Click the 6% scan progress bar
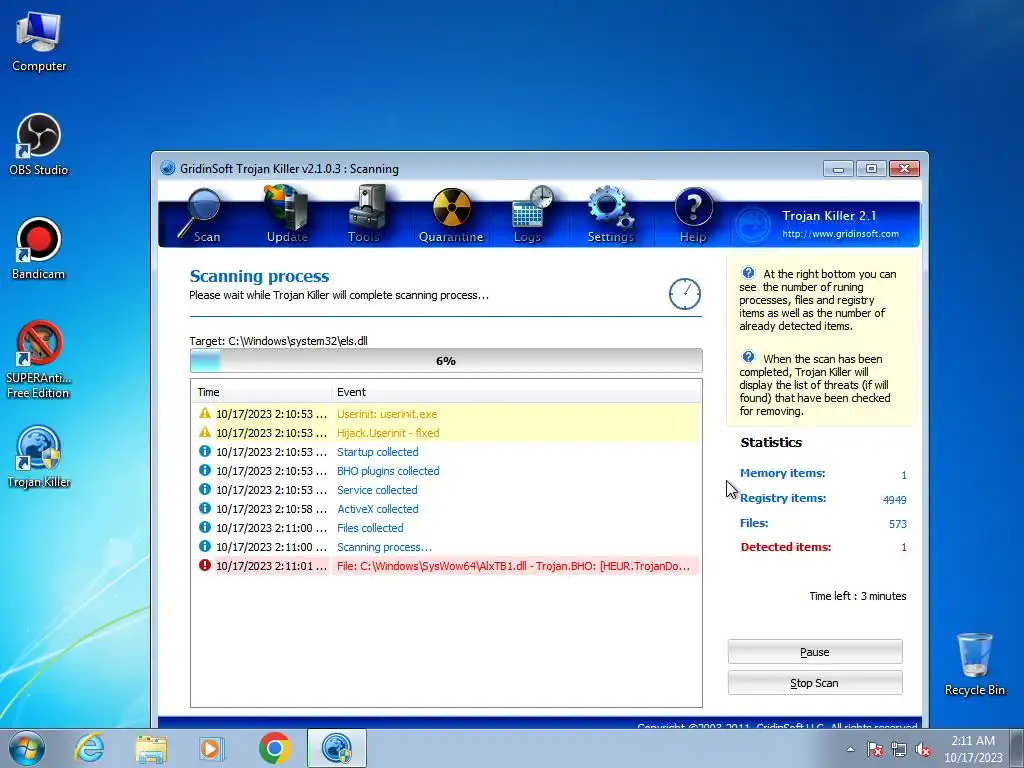Image resolution: width=1024 pixels, height=768 pixels. (446, 360)
